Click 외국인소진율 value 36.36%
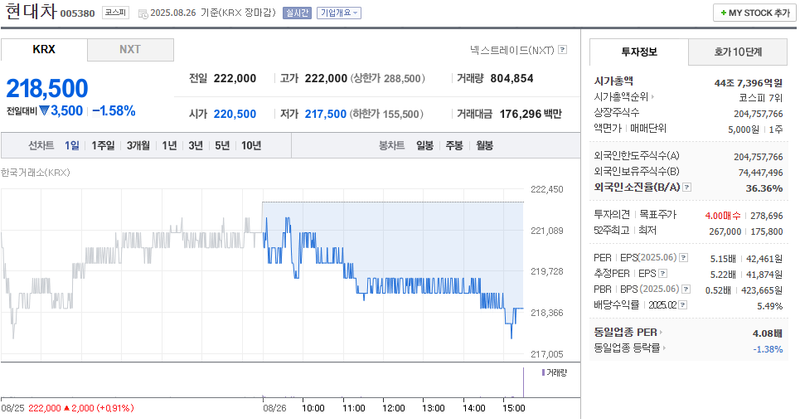The image size is (800, 419). coord(764,188)
